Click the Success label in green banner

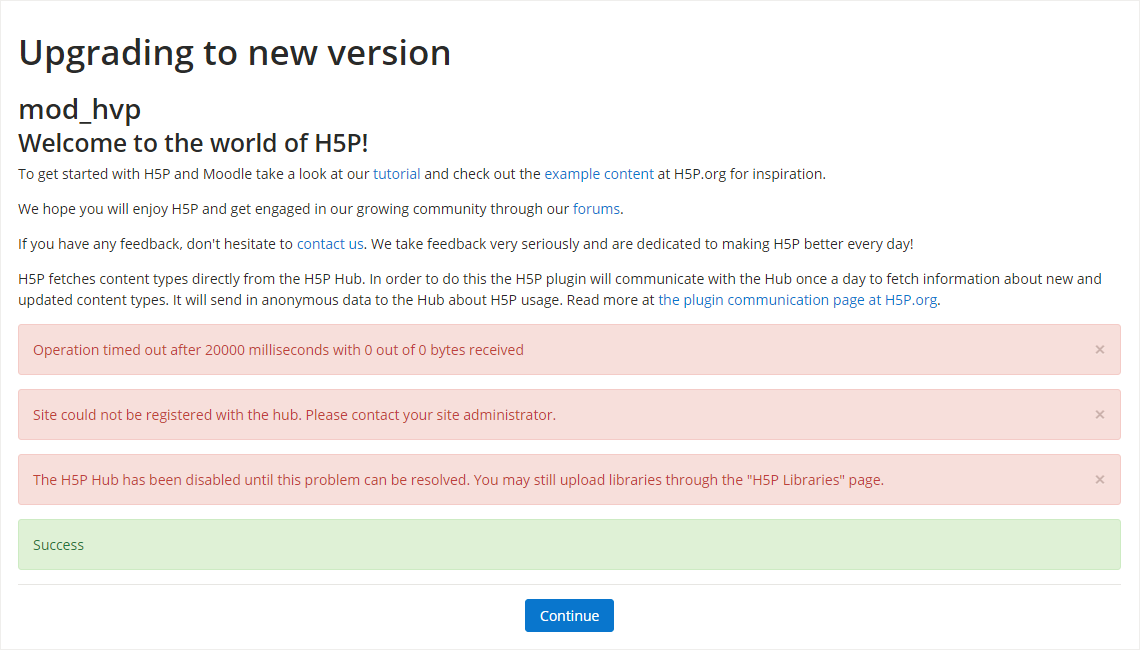pos(58,544)
